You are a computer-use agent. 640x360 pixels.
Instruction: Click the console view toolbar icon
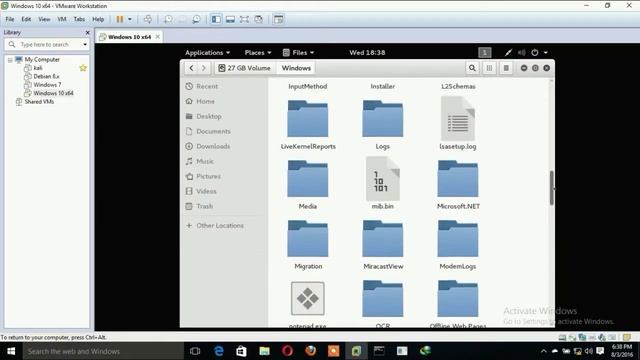[278, 19]
